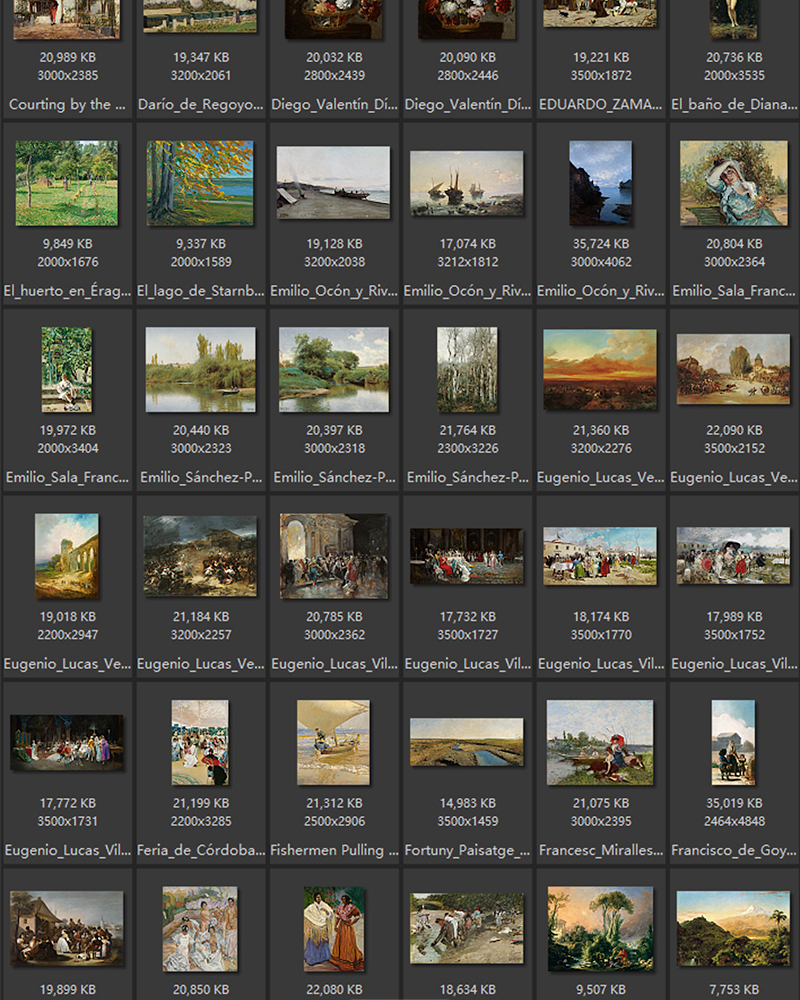Select the Emilio_Ocón ships thumbnail with 3212x1812 dimensions

(466, 183)
